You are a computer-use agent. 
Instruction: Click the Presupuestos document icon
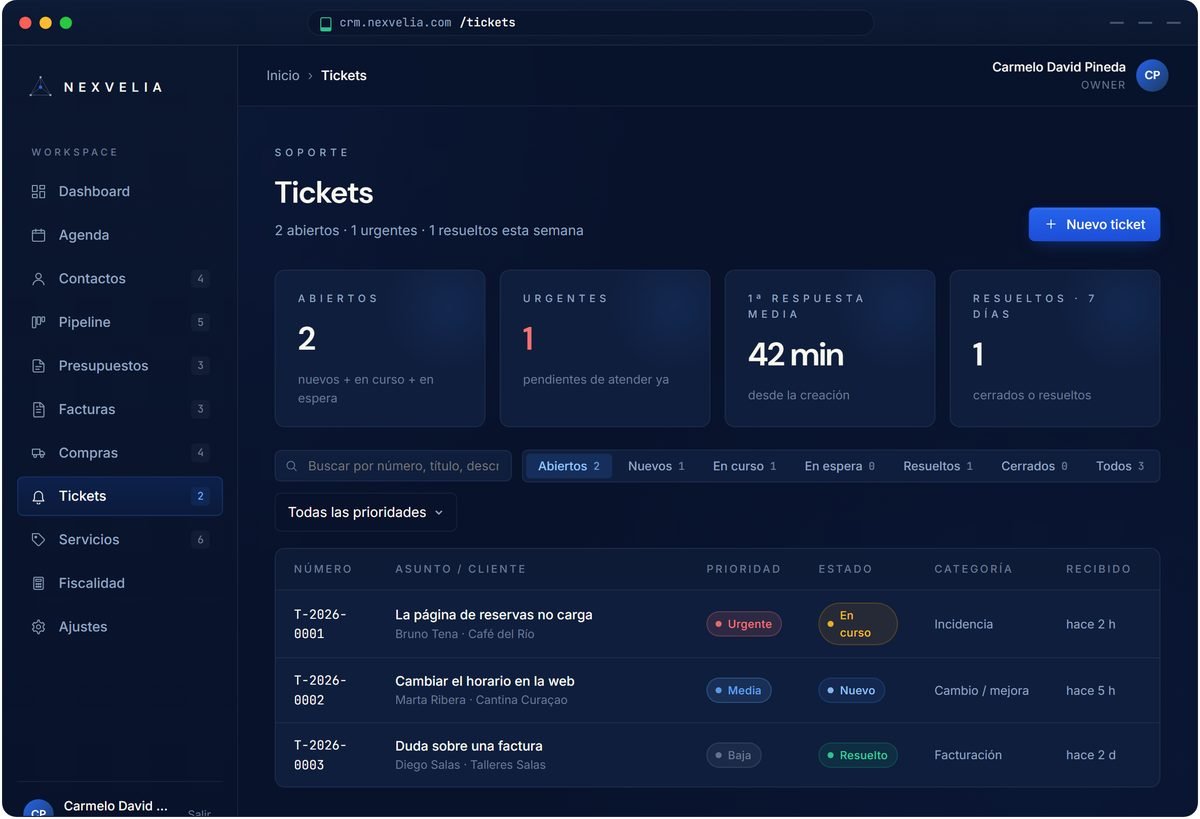(38, 366)
